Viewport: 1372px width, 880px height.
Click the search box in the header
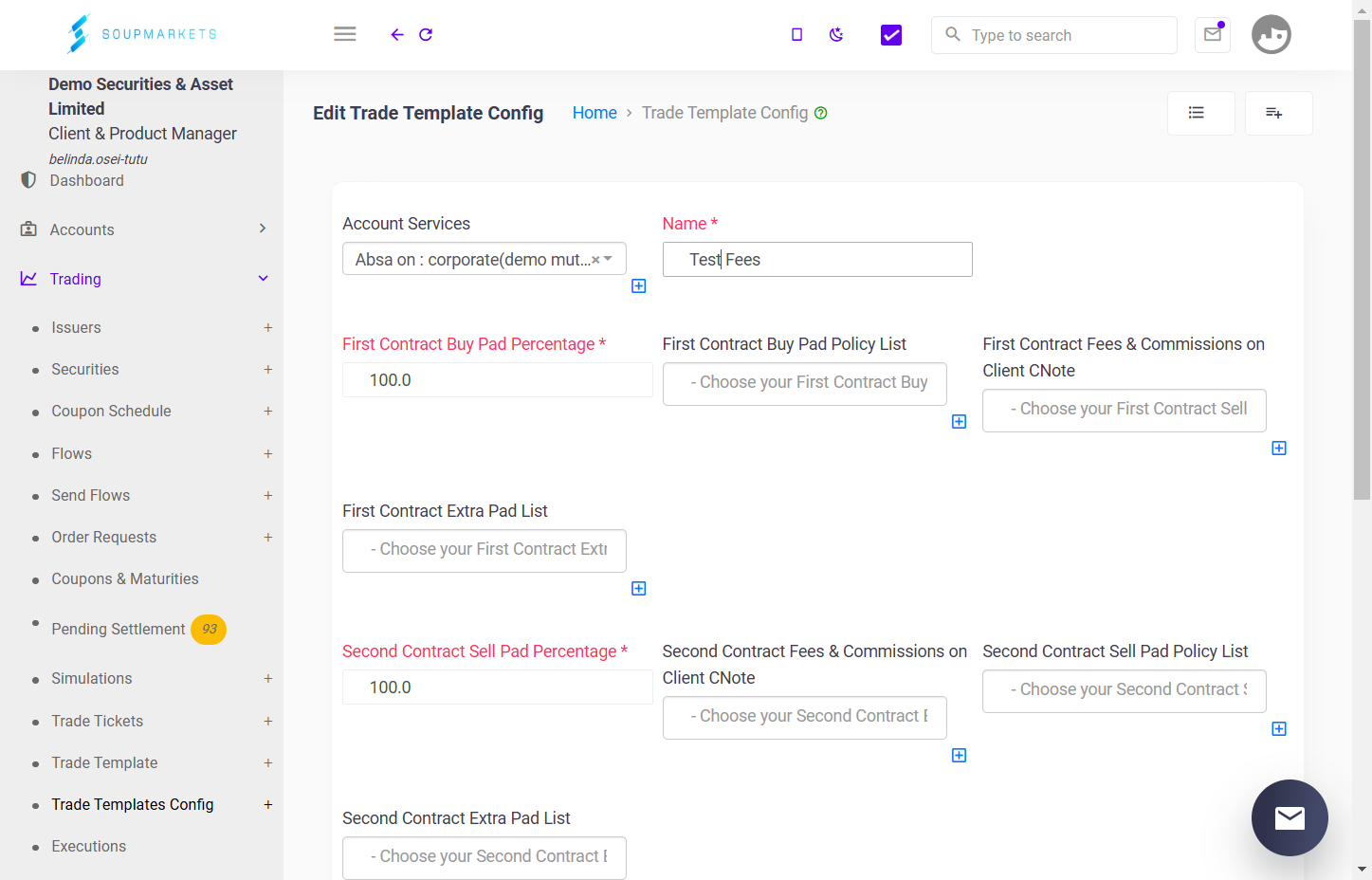click(1054, 35)
